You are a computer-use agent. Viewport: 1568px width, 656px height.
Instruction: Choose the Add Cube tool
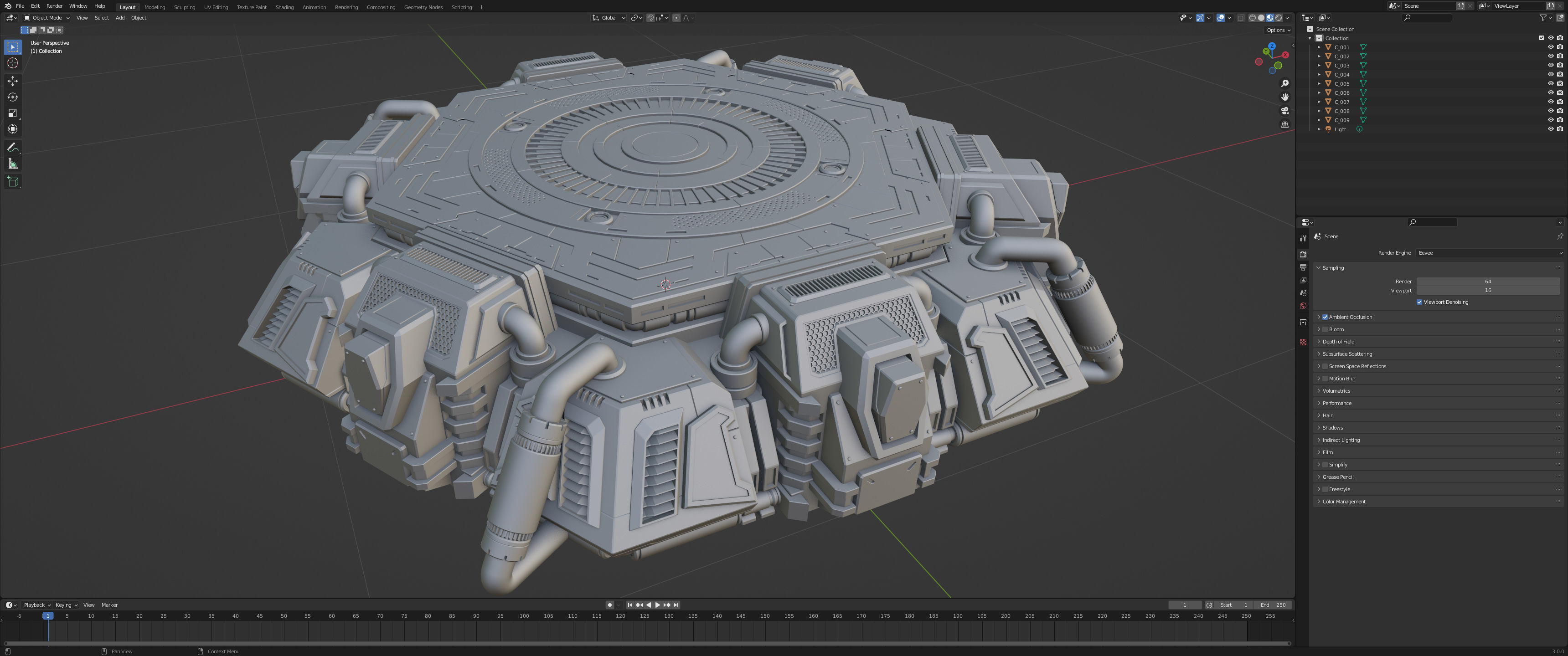tap(13, 181)
